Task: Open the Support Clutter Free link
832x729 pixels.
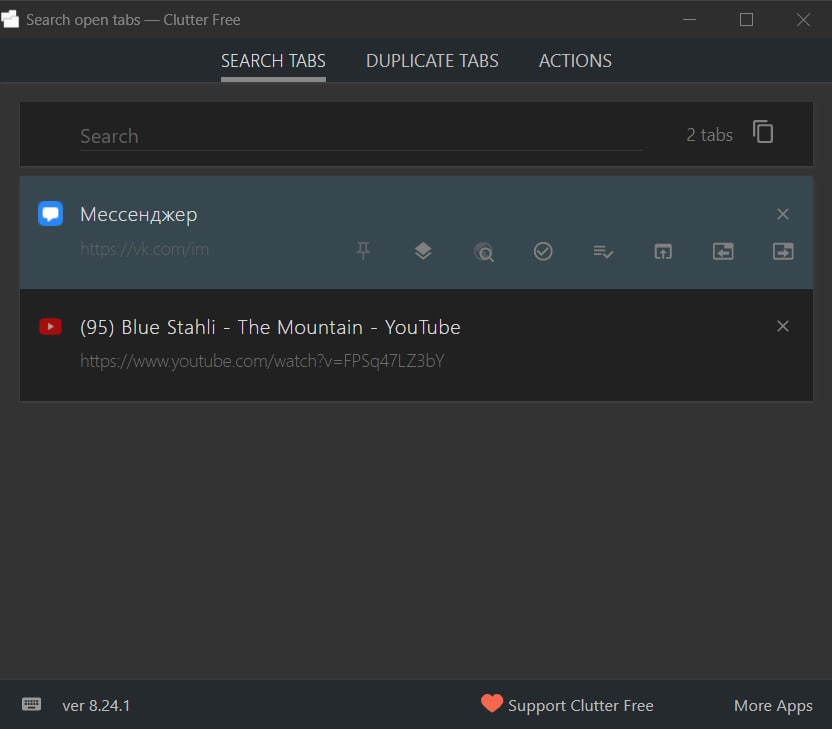Action: 580,706
